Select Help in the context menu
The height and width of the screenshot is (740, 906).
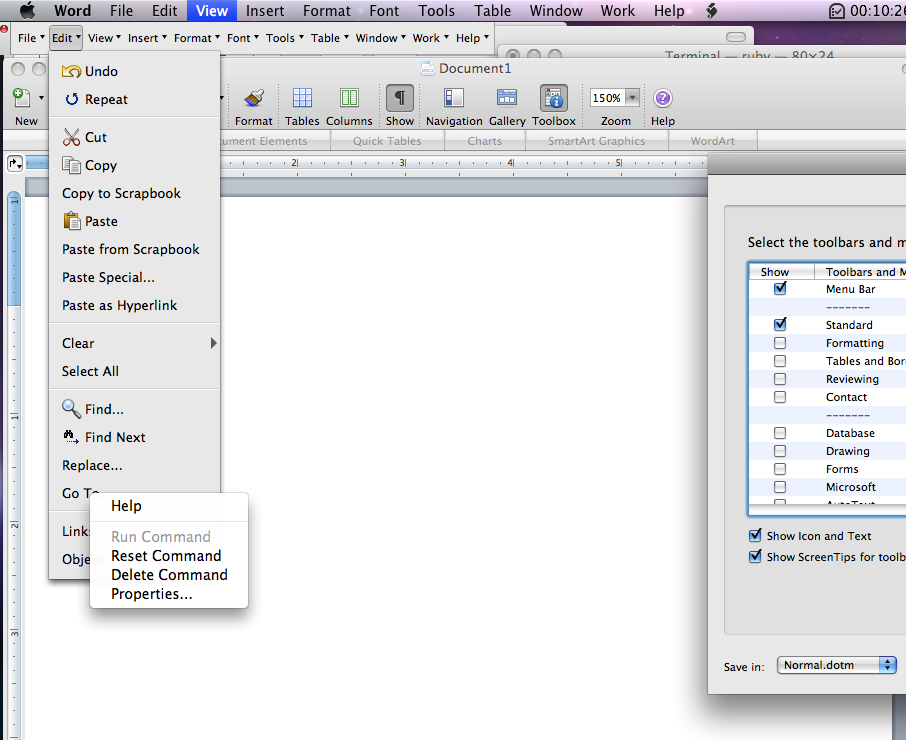click(x=169, y=506)
